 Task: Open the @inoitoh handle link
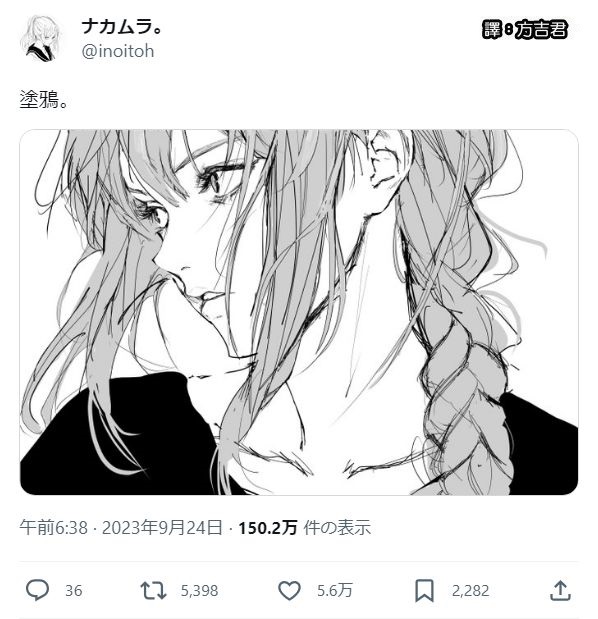click(x=118, y=51)
